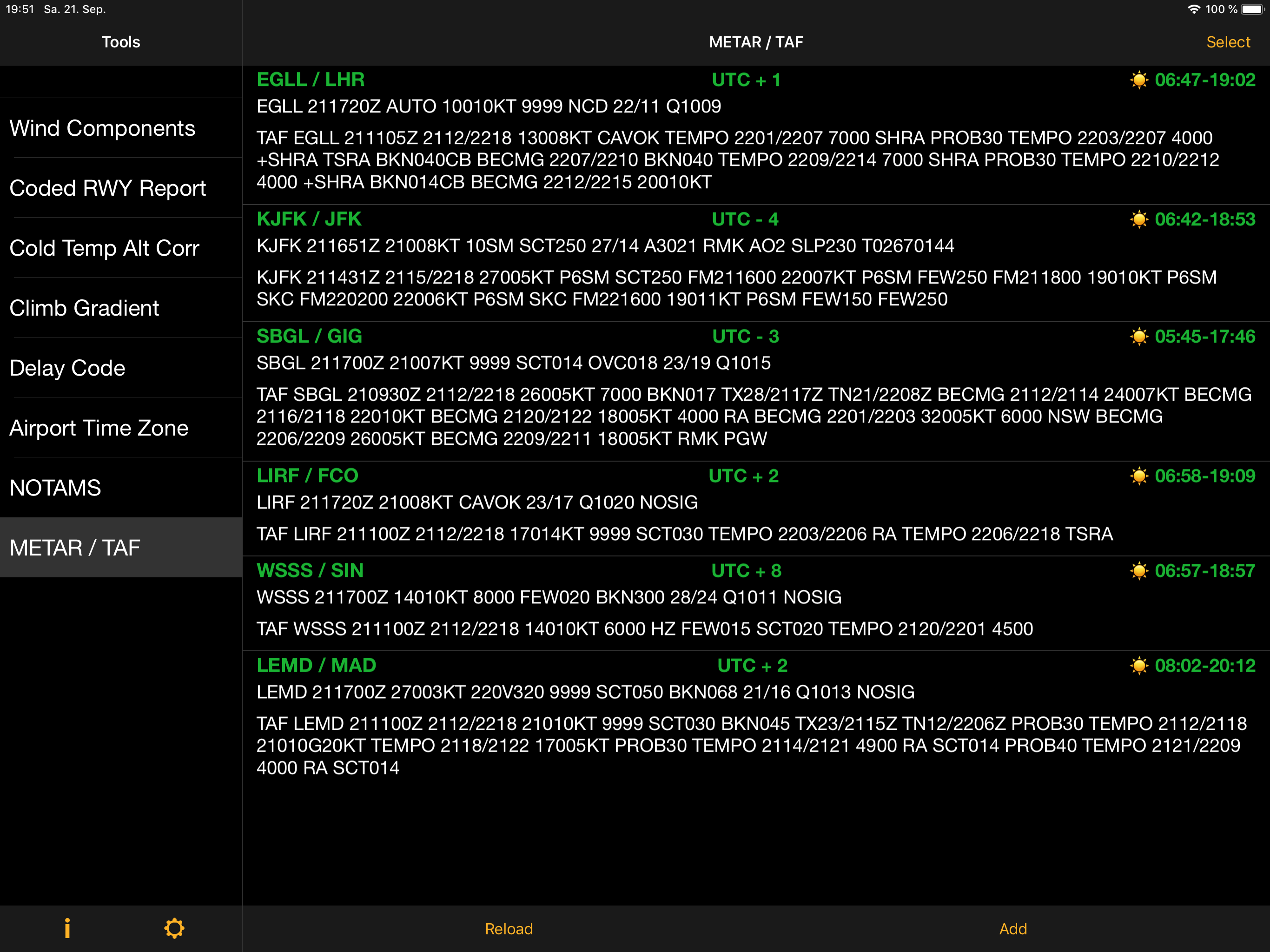Click the WSSS 211700Z METAR line
Viewport: 1270px width, 952px height.
point(549,597)
